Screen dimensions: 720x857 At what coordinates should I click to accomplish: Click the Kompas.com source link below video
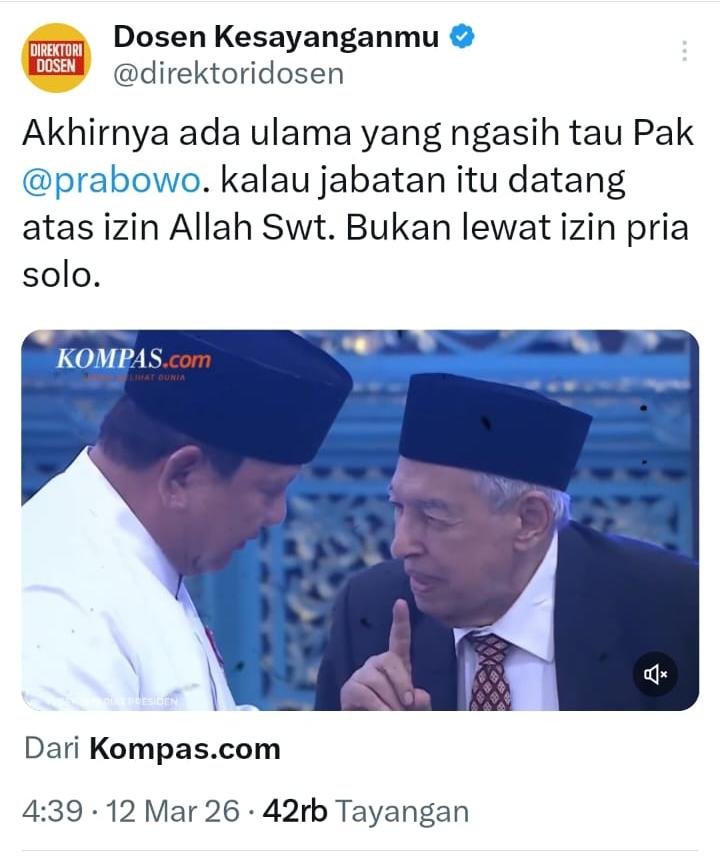[185, 749]
